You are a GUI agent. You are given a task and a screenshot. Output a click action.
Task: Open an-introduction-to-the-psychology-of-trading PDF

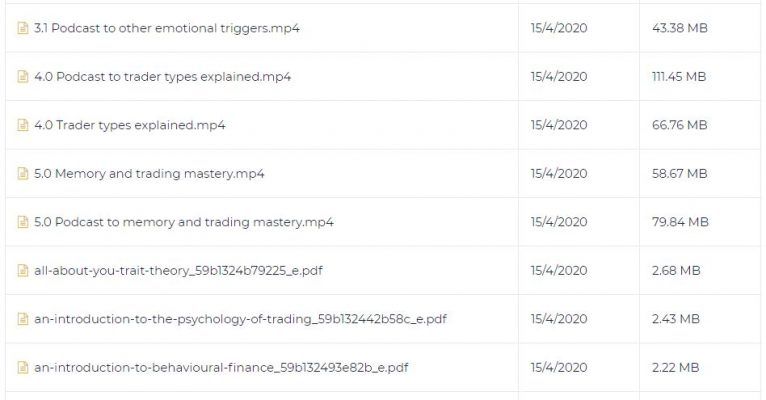[x=240, y=319]
